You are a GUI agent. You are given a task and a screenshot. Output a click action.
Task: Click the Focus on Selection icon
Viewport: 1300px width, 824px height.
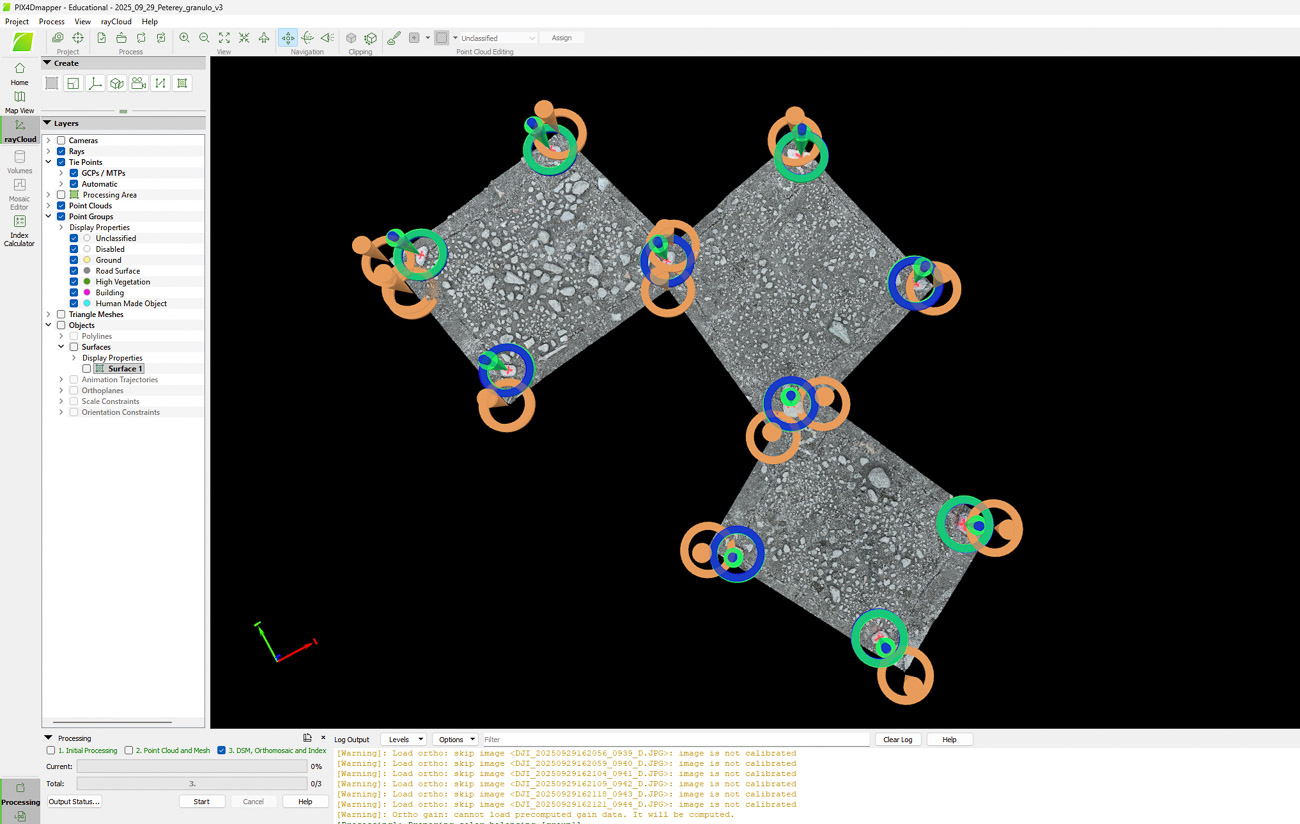244,38
